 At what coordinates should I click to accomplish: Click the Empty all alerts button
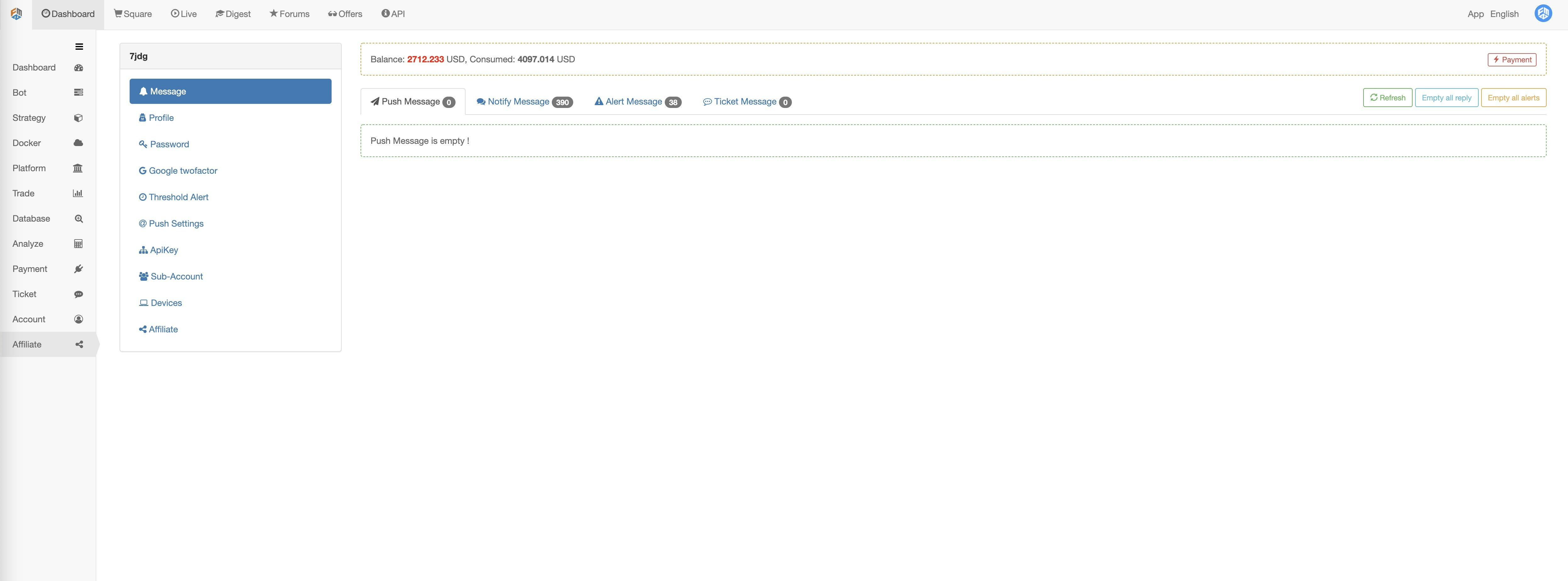1513,98
